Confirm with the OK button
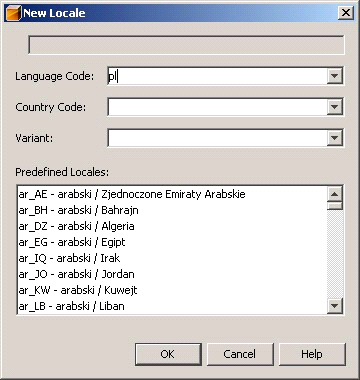This screenshot has width=360, height=380. click(168, 354)
